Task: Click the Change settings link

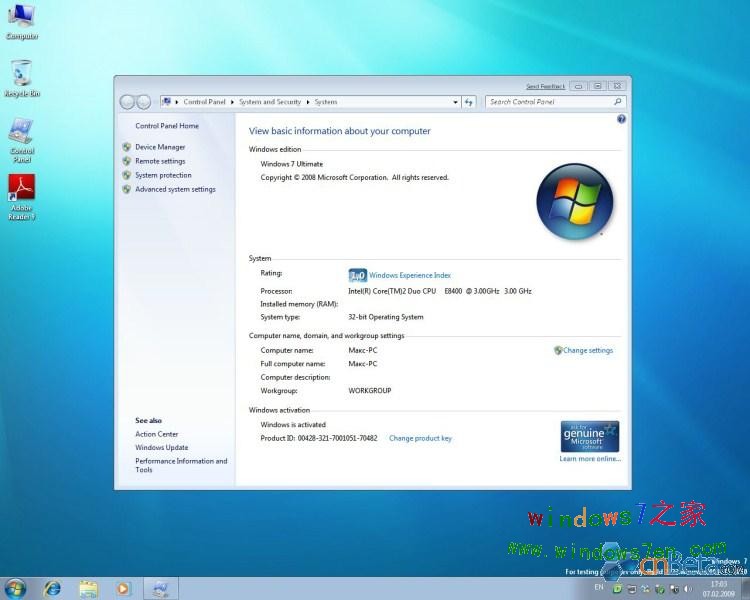Action: coord(587,350)
